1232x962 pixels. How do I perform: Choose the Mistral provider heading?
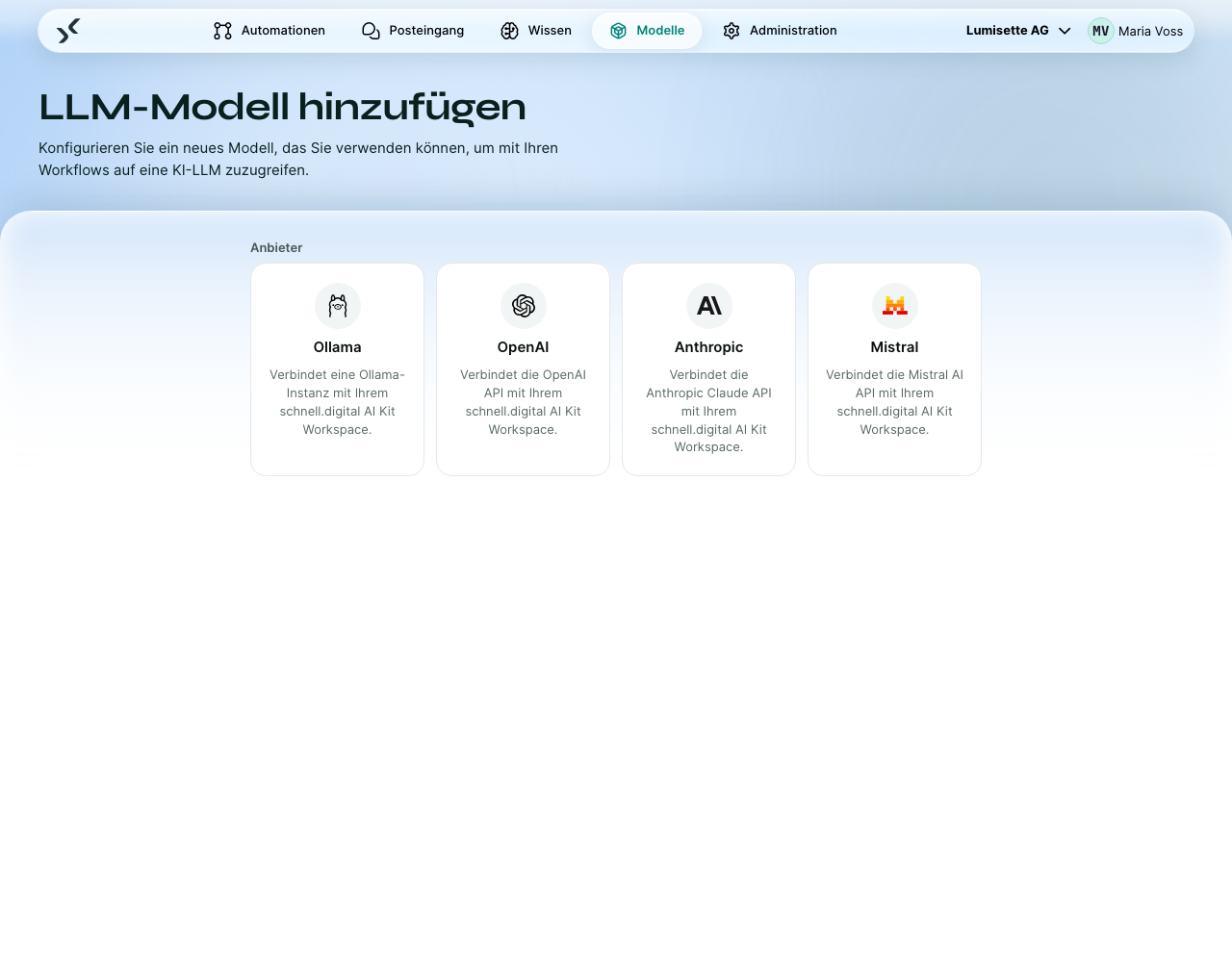(895, 347)
